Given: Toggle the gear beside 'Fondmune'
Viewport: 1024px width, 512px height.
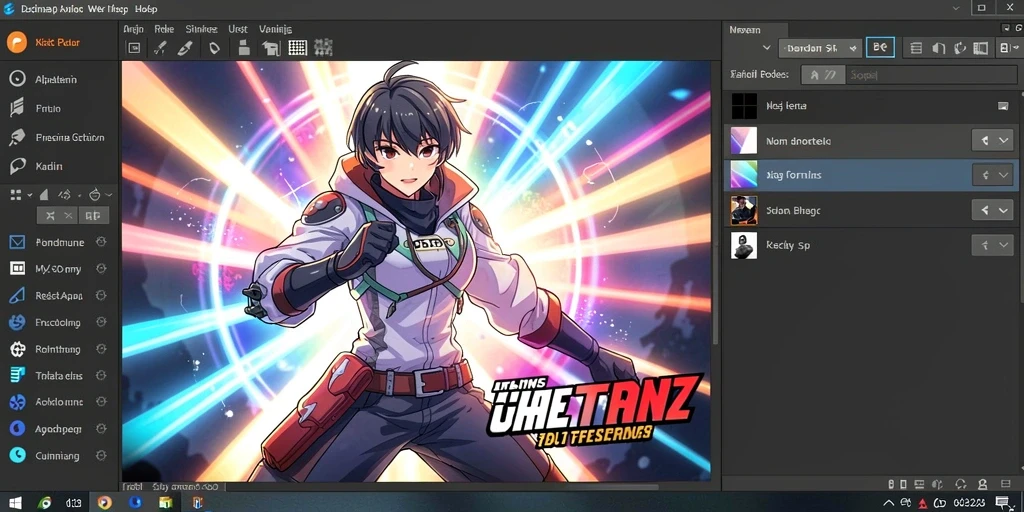Looking at the screenshot, I should [x=101, y=242].
